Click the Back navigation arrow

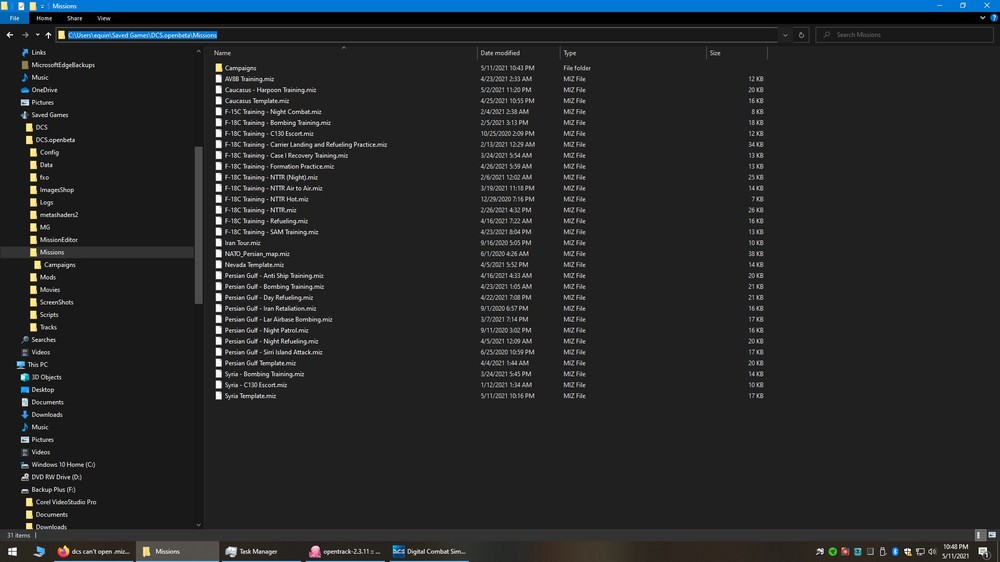pyautogui.click(x=10, y=35)
